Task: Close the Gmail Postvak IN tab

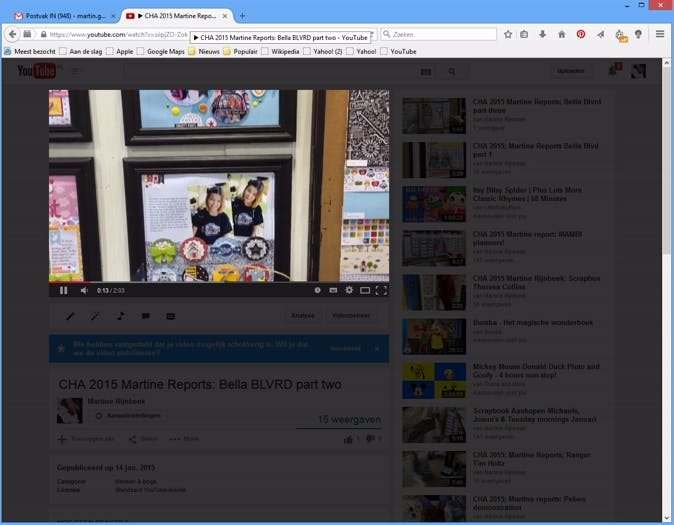Action: click(113, 16)
